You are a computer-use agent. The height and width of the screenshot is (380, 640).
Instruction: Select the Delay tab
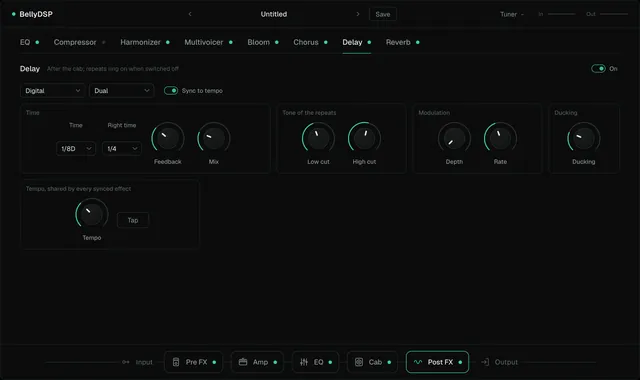[352, 42]
